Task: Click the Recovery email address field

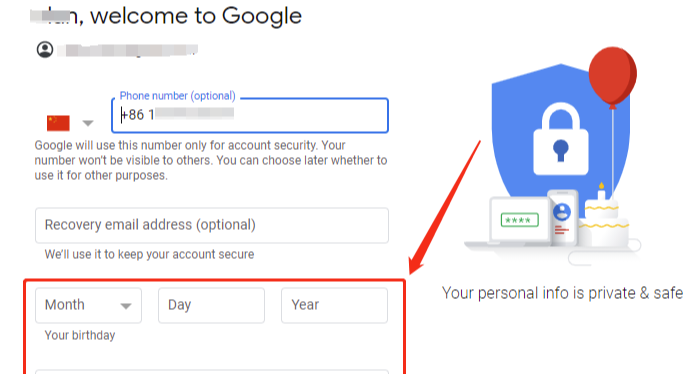Action: click(x=212, y=225)
